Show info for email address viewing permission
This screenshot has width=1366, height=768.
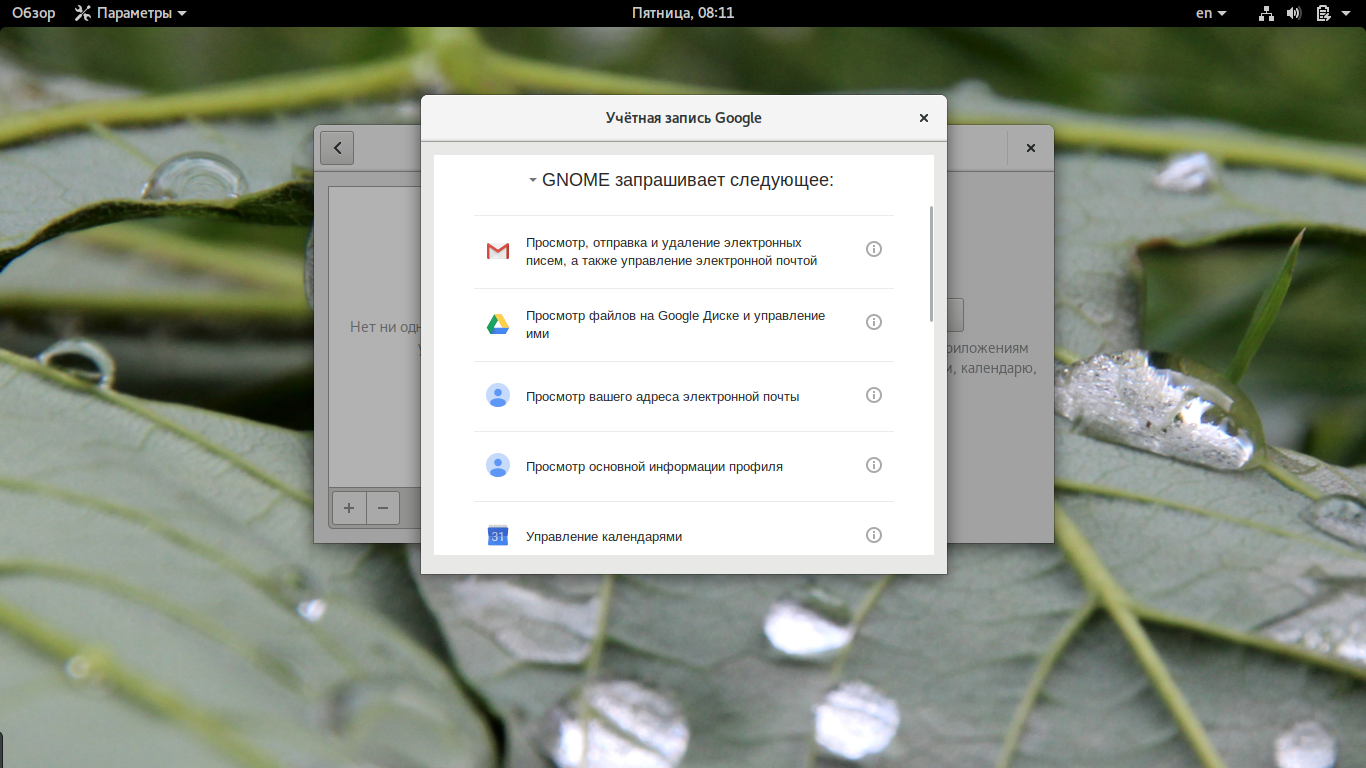[874, 395]
